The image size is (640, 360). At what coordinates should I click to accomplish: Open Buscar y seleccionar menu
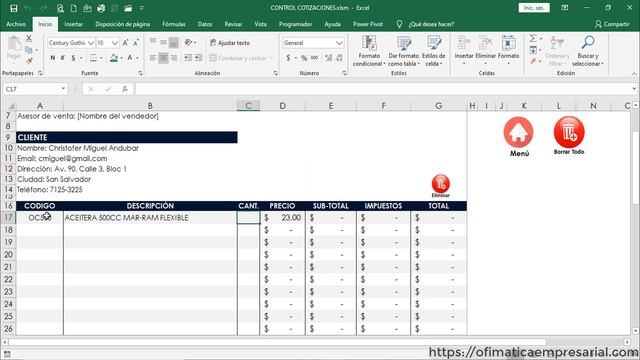pos(588,51)
